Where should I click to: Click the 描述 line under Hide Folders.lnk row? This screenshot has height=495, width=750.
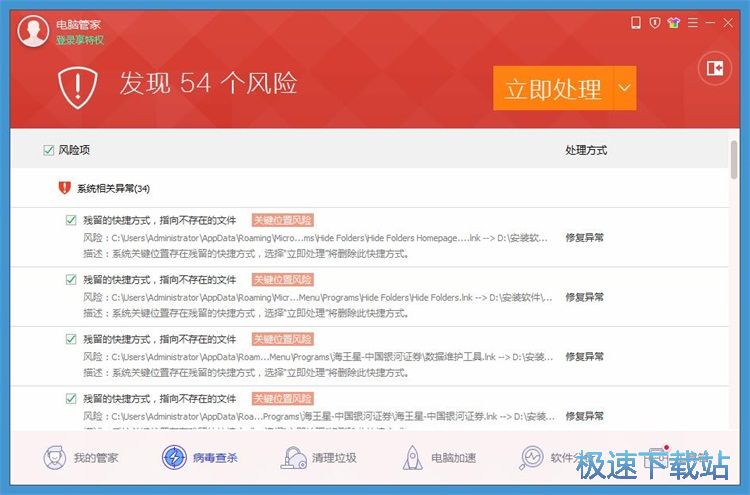point(246,313)
